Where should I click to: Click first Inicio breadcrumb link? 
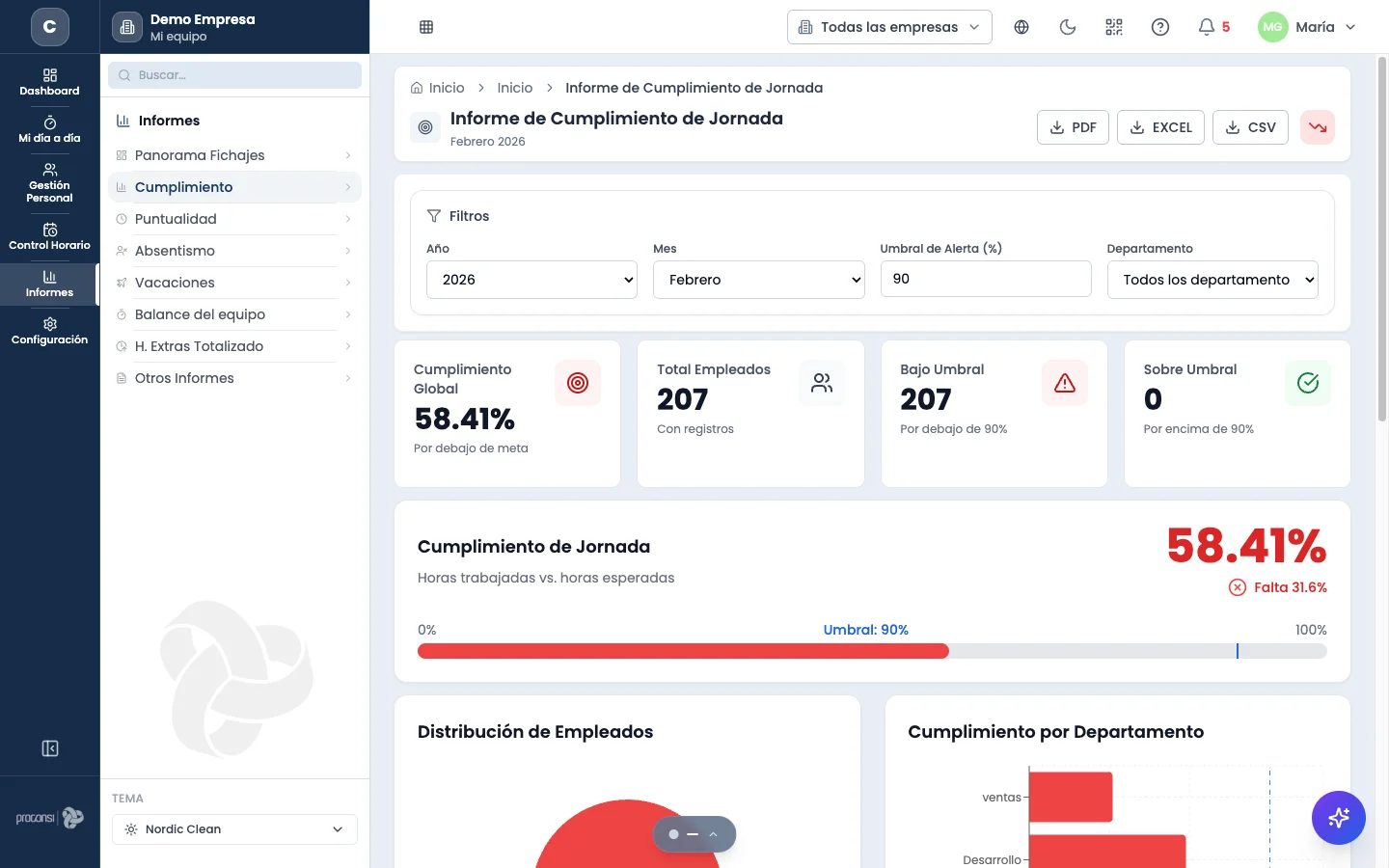click(x=447, y=88)
